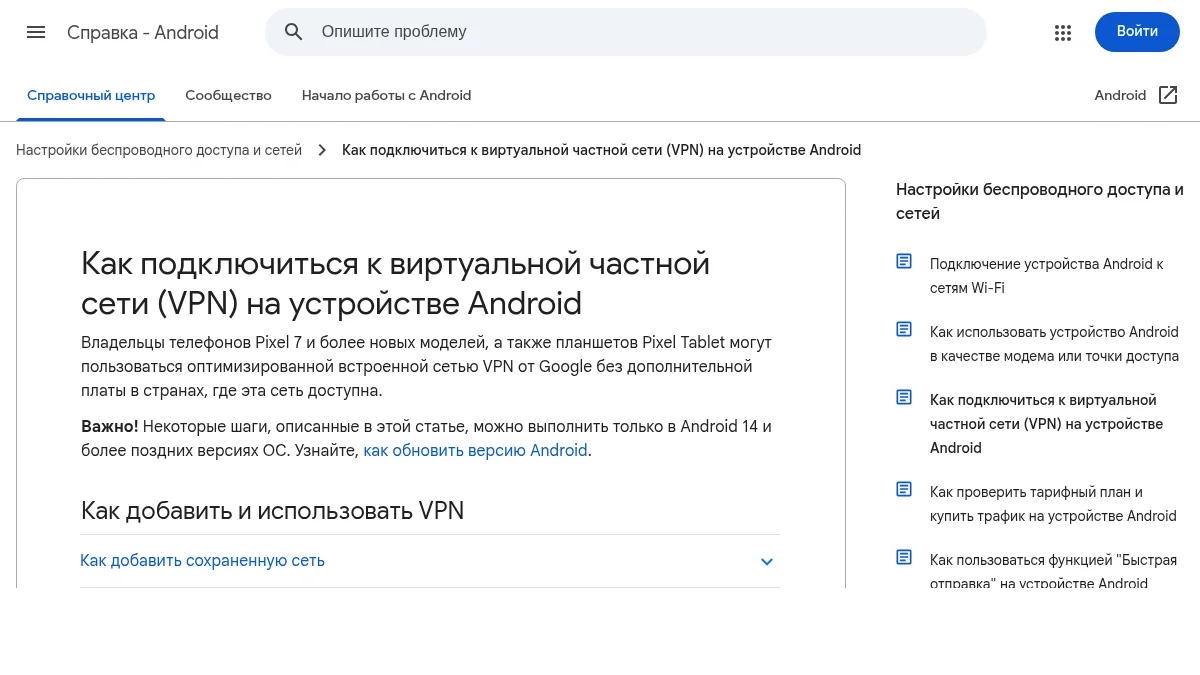Open the Google apps grid
The width and height of the screenshot is (1200, 675).
point(1063,32)
